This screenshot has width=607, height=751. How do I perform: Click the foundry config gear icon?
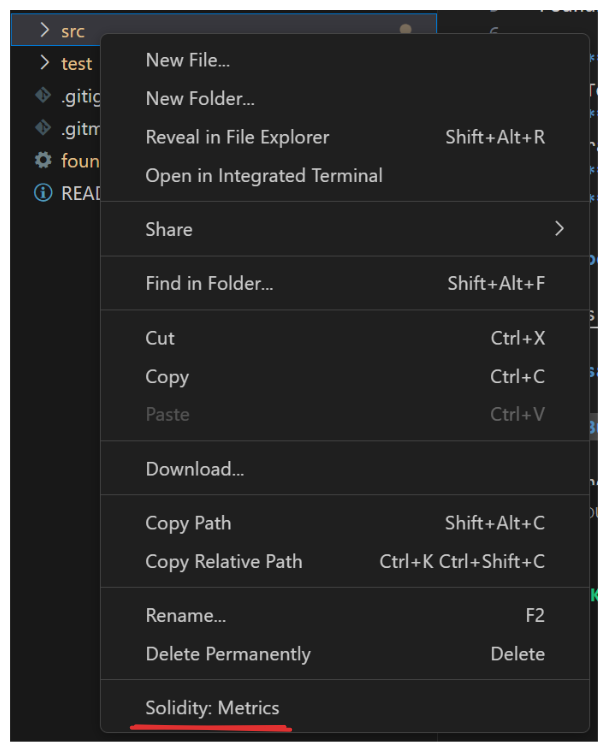pyautogui.click(x=43, y=160)
